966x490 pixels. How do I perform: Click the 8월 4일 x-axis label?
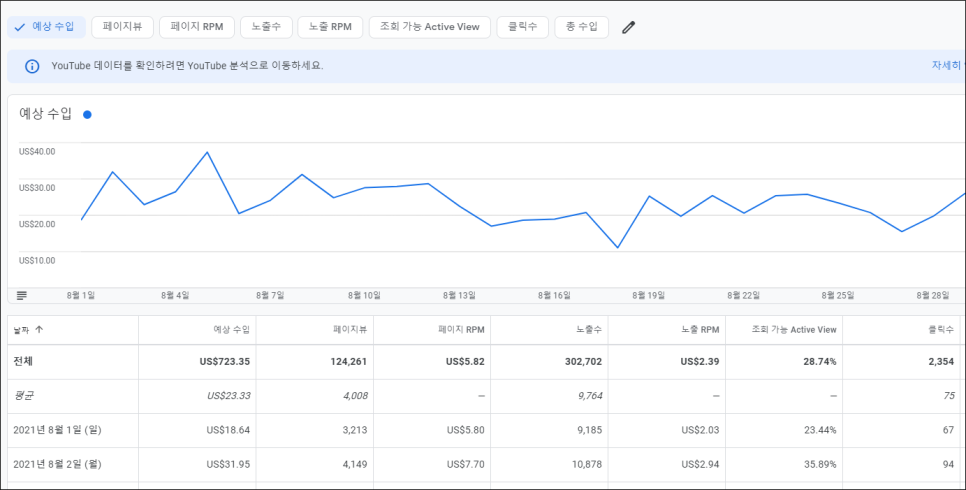coord(175,296)
